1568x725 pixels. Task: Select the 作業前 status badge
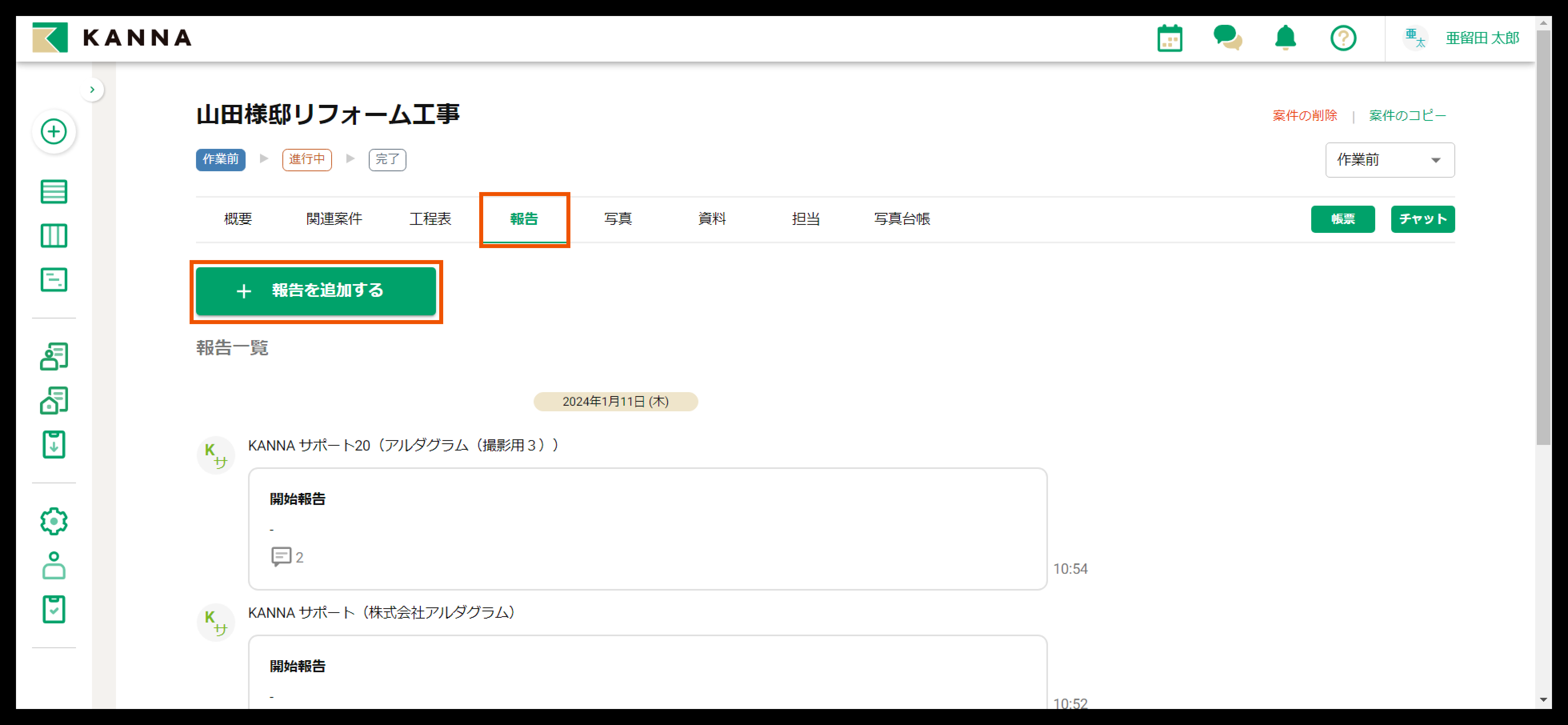220,160
